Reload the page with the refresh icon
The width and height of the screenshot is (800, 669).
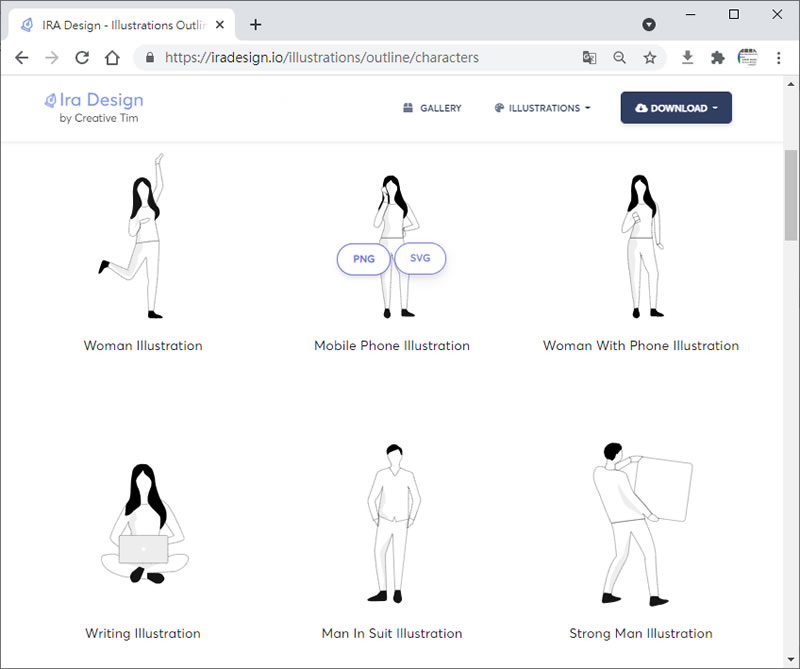click(x=82, y=58)
